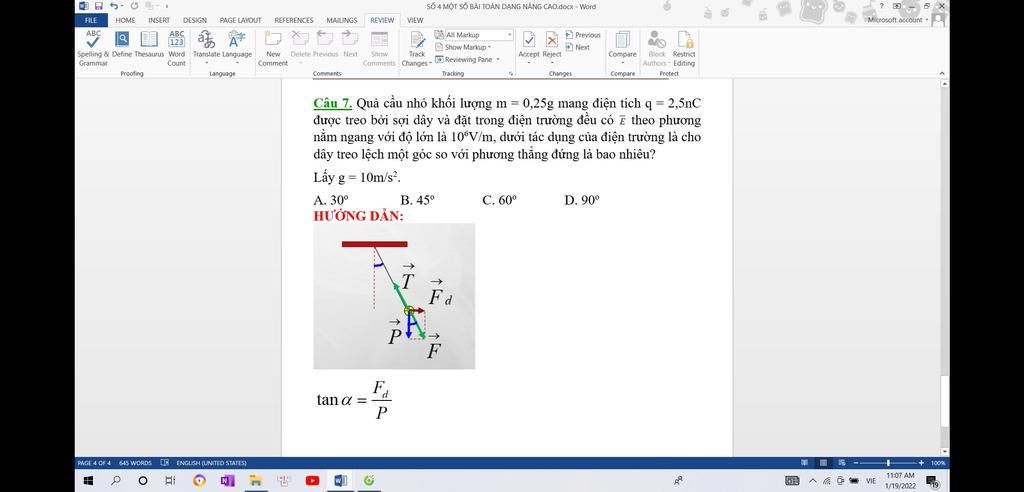Click the force diagram image
The width and height of the screenshot is (1024, 492).
tap(394, 296)
